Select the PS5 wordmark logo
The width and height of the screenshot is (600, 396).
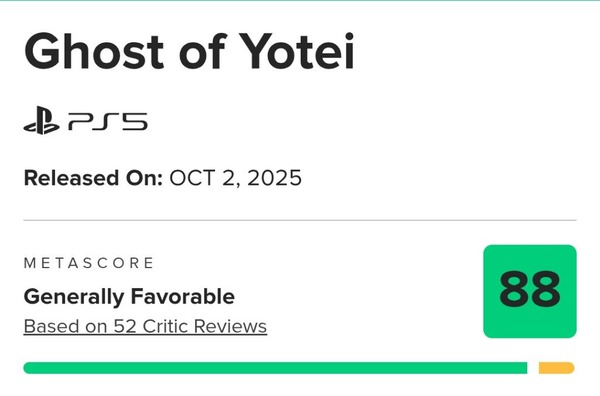point(108,122)
